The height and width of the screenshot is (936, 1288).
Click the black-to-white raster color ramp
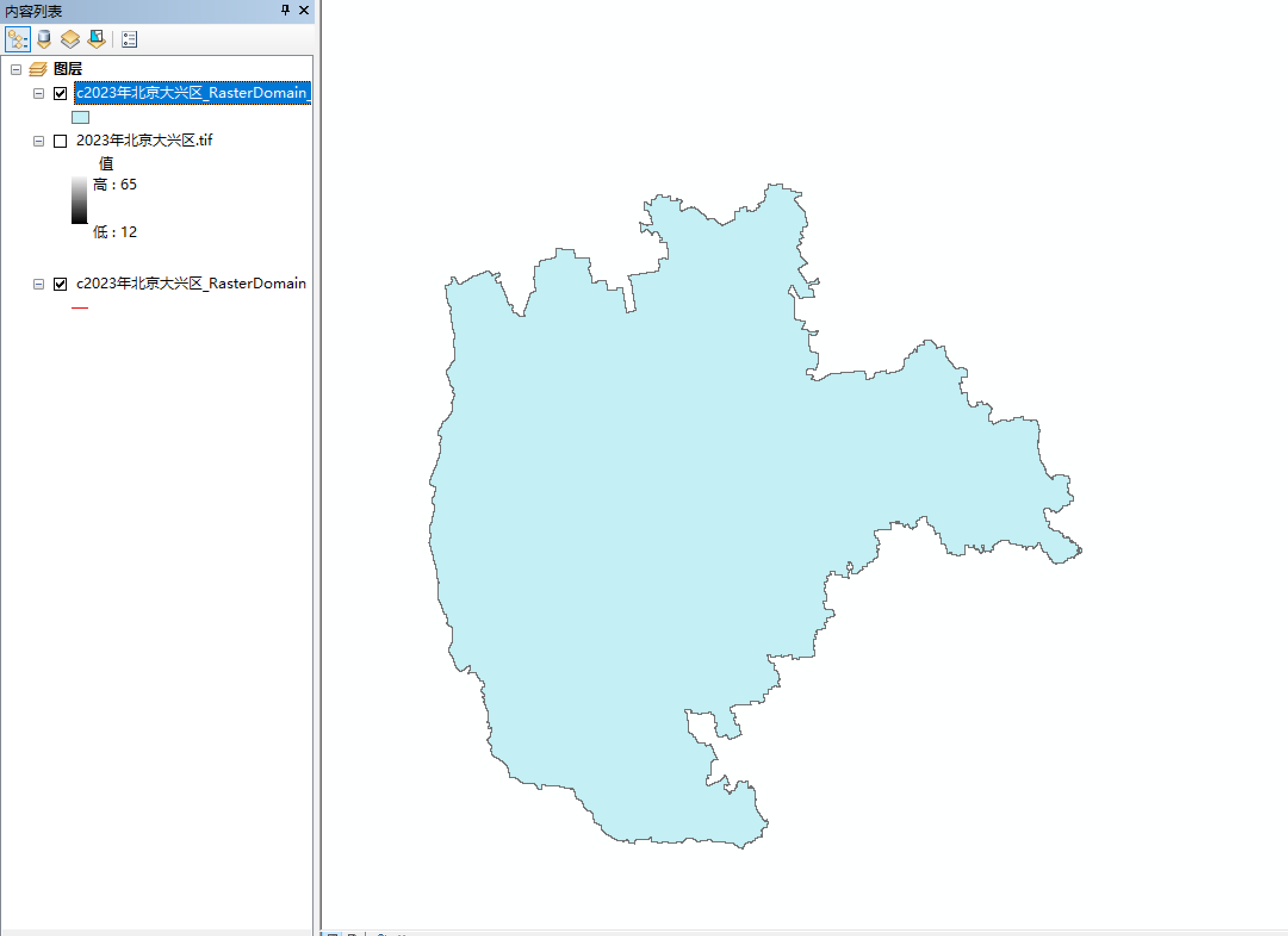tap(79, 200)
